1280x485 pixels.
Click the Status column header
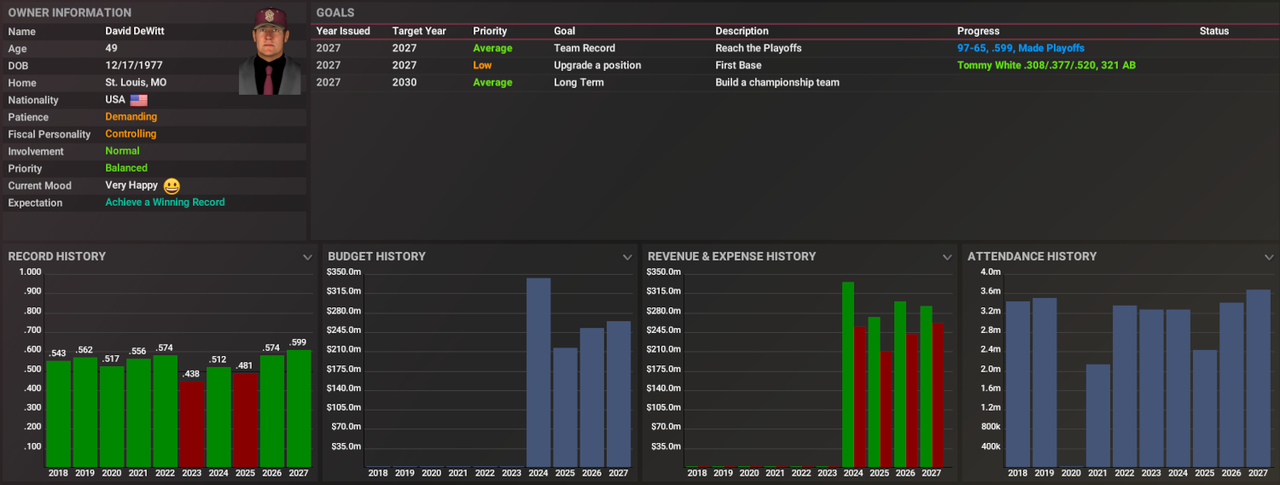coord(1214,31)
